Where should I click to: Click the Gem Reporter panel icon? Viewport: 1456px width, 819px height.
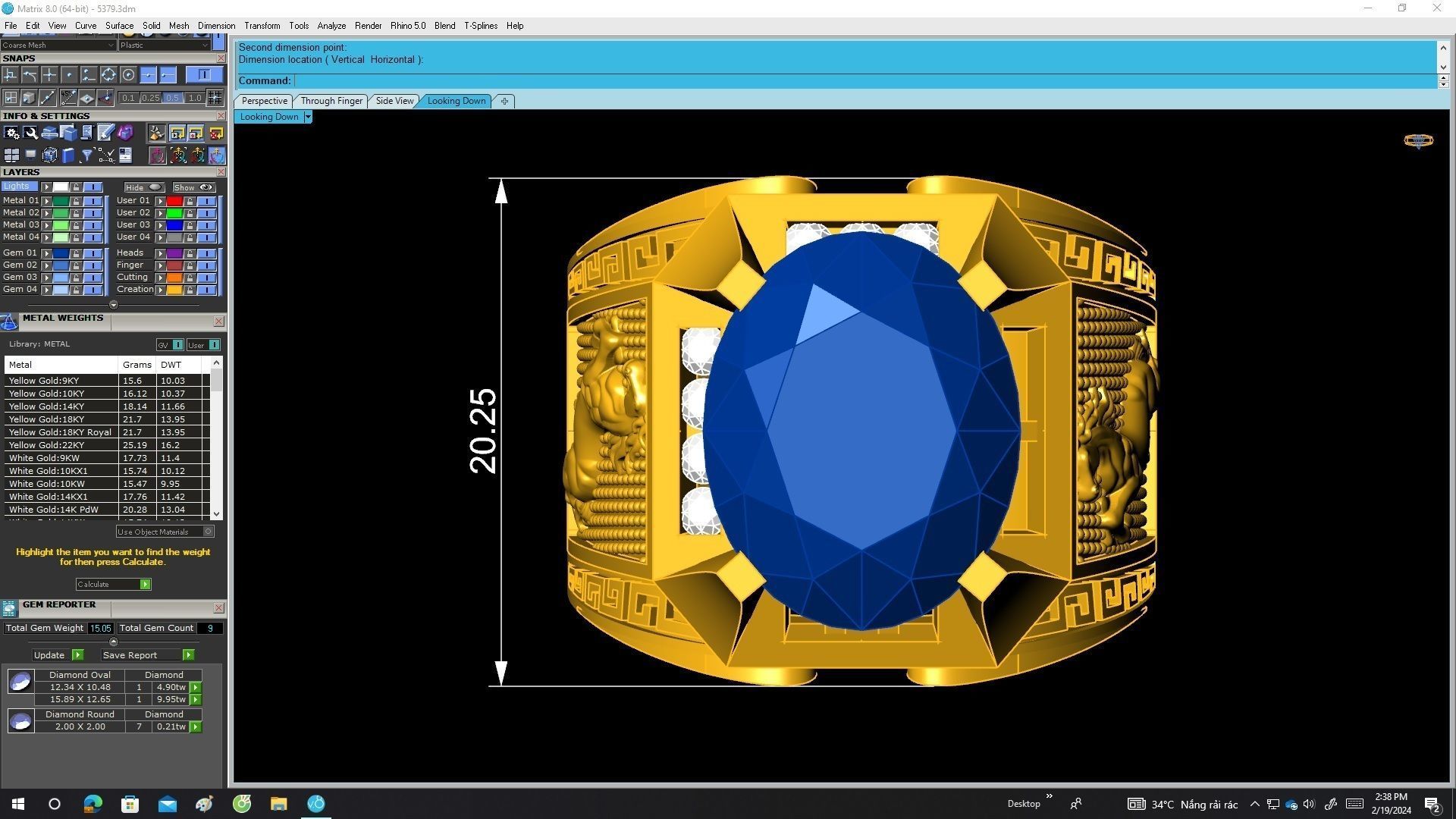pos(9,608)
